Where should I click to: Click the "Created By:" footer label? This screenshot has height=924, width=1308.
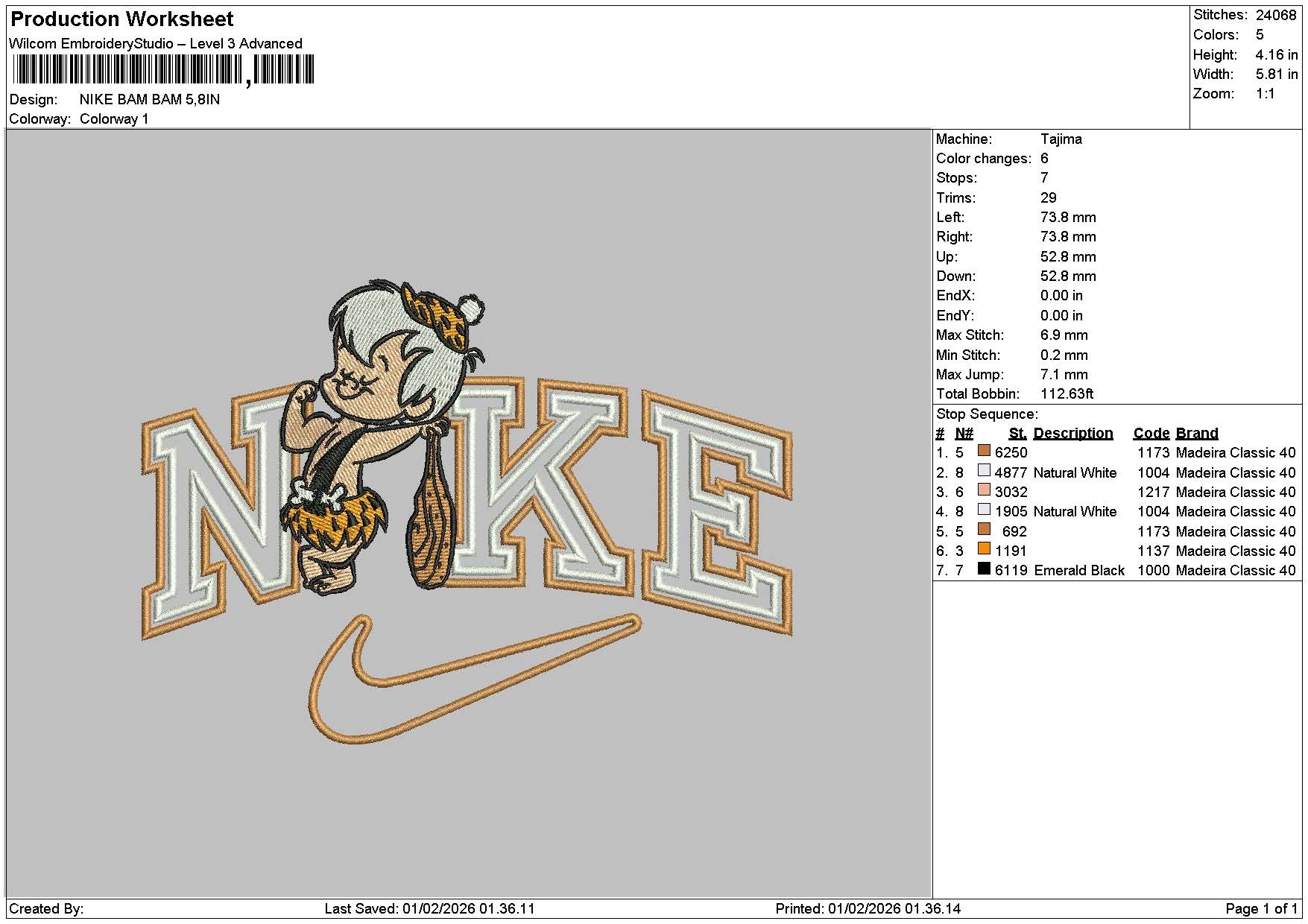pos(46,908)
